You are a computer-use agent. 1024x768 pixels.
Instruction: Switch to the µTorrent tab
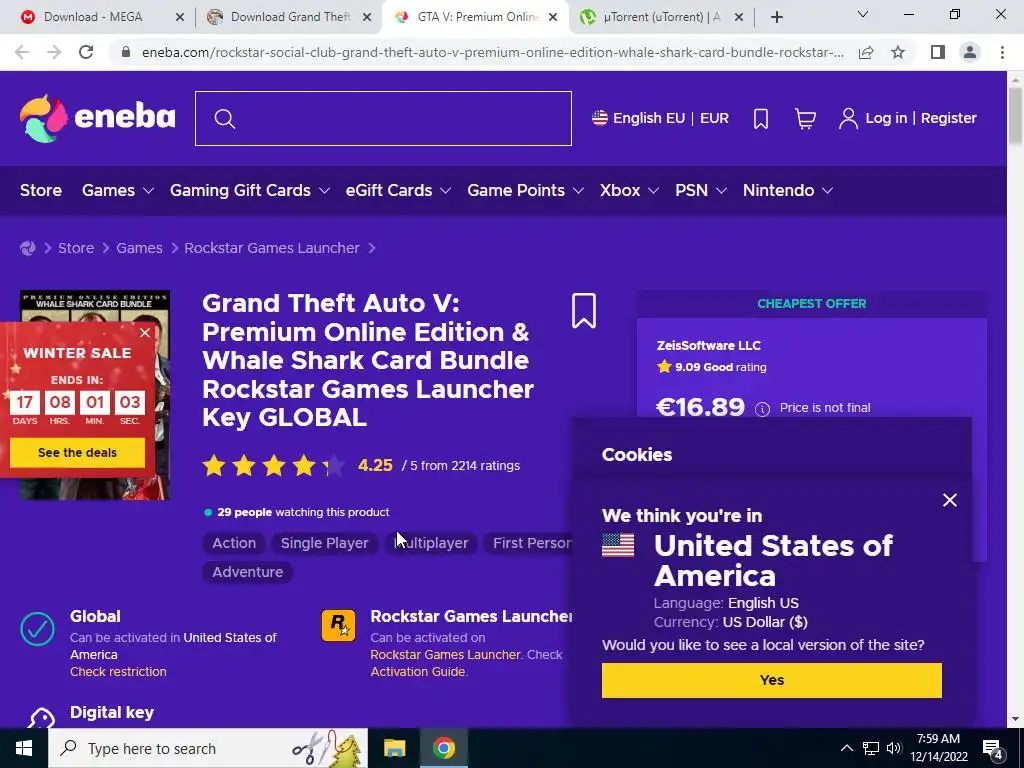pyautogui.click(x=662, y=18)
